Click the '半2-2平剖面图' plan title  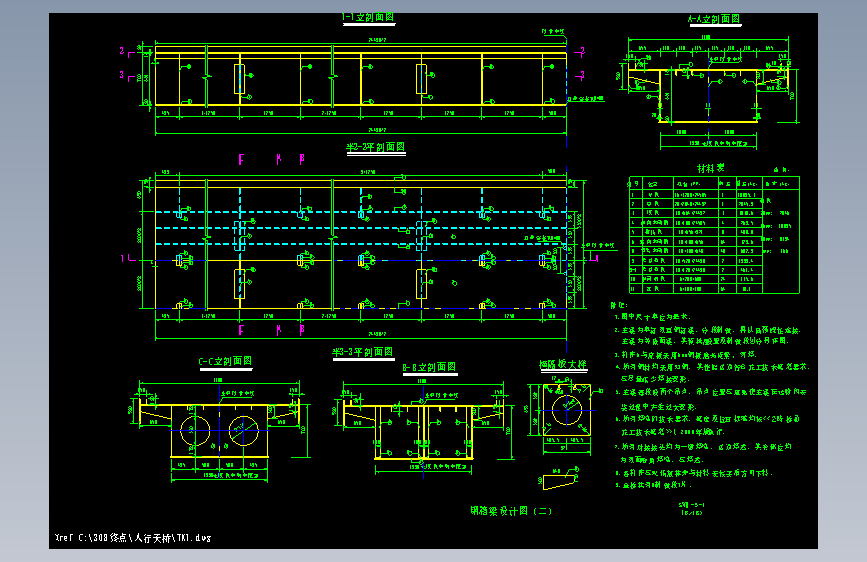pyautogui.click(x=375, y=147)
